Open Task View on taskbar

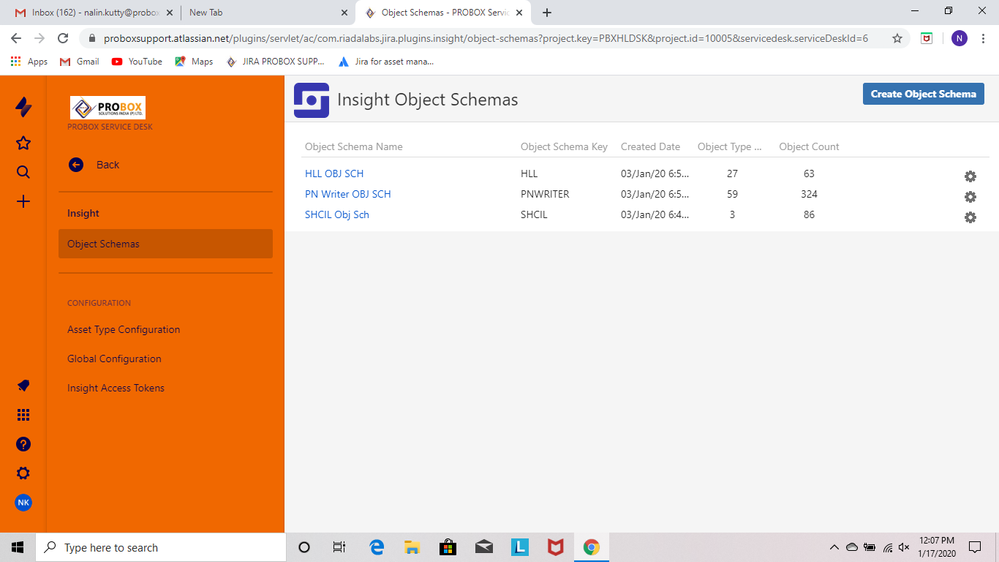point(339,547)
